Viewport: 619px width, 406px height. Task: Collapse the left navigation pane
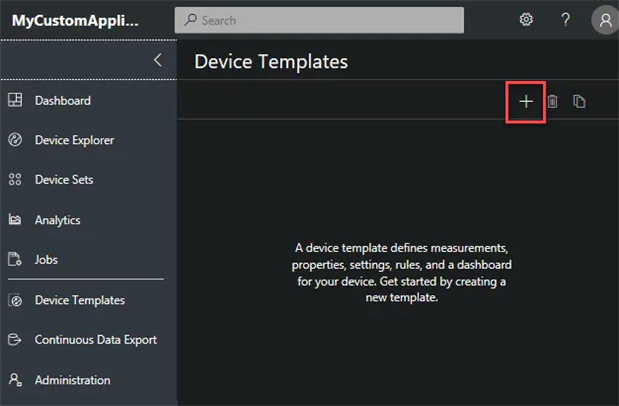click(x=157, y=60)
